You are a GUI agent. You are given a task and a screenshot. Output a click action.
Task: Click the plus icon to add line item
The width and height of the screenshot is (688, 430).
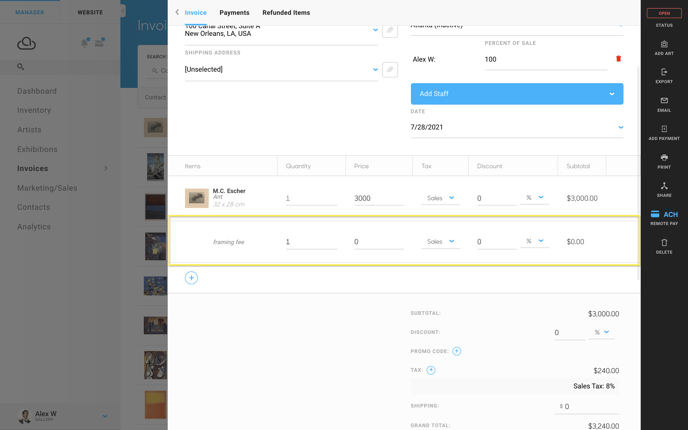191,278
